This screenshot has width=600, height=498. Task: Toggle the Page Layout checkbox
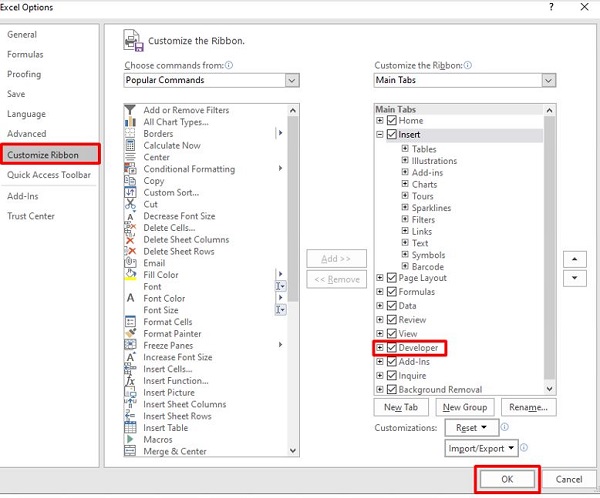coord(391,278)
